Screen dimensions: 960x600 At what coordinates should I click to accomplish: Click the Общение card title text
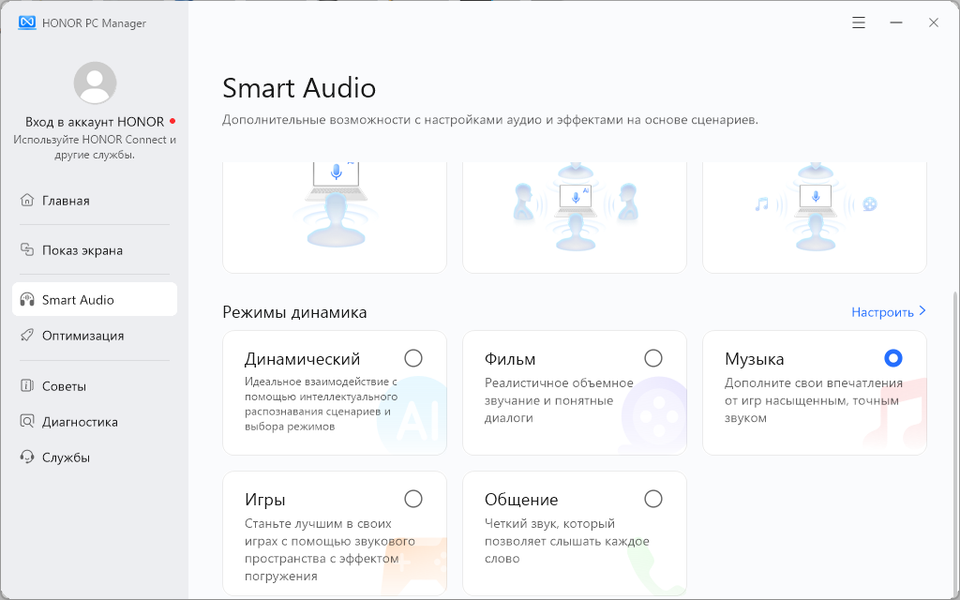pyautogui.click(x=521, y=500)
